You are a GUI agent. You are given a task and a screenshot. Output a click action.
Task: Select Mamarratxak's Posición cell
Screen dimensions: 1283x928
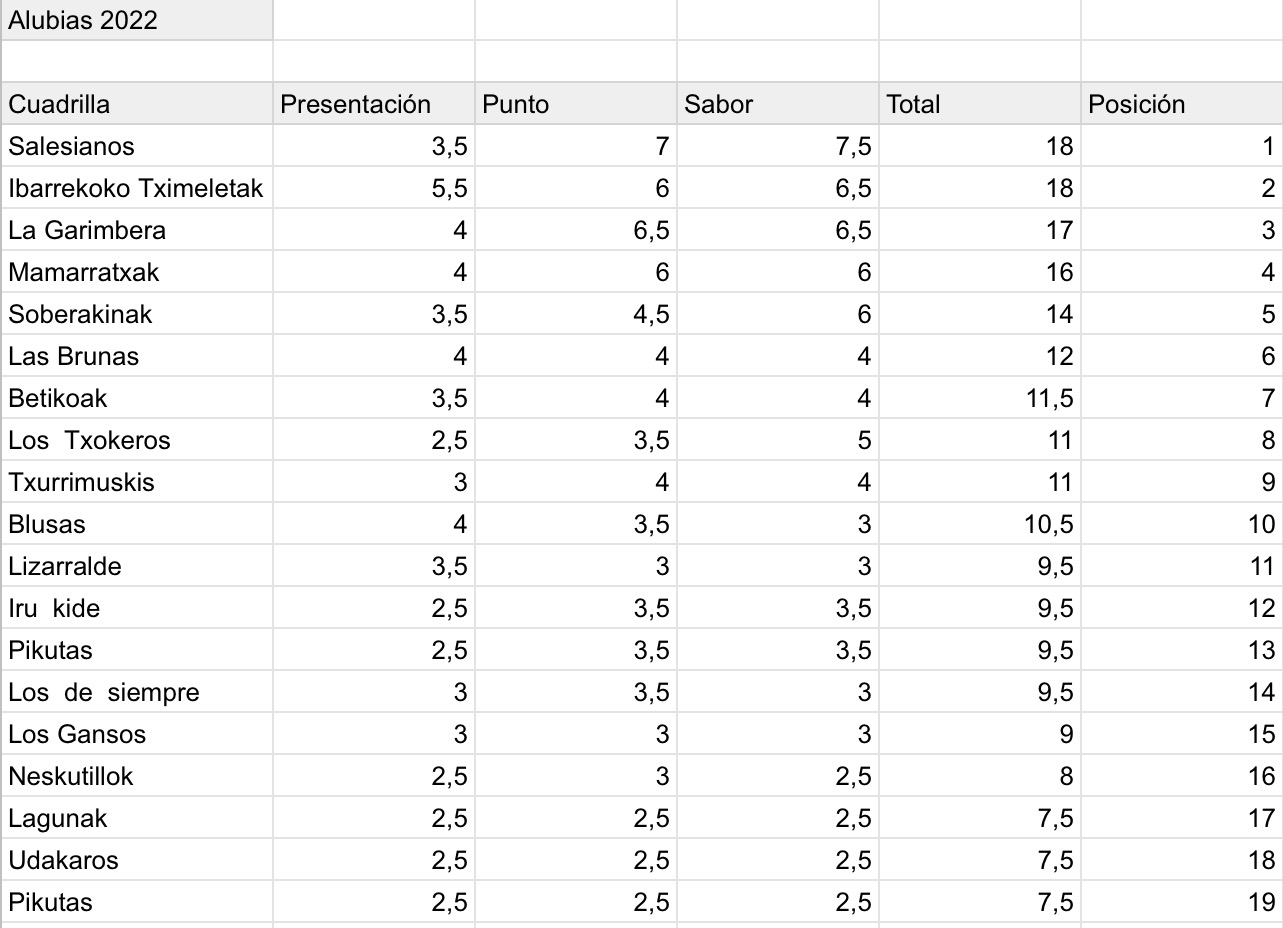pyautogui.click(x=1181, y=272)
